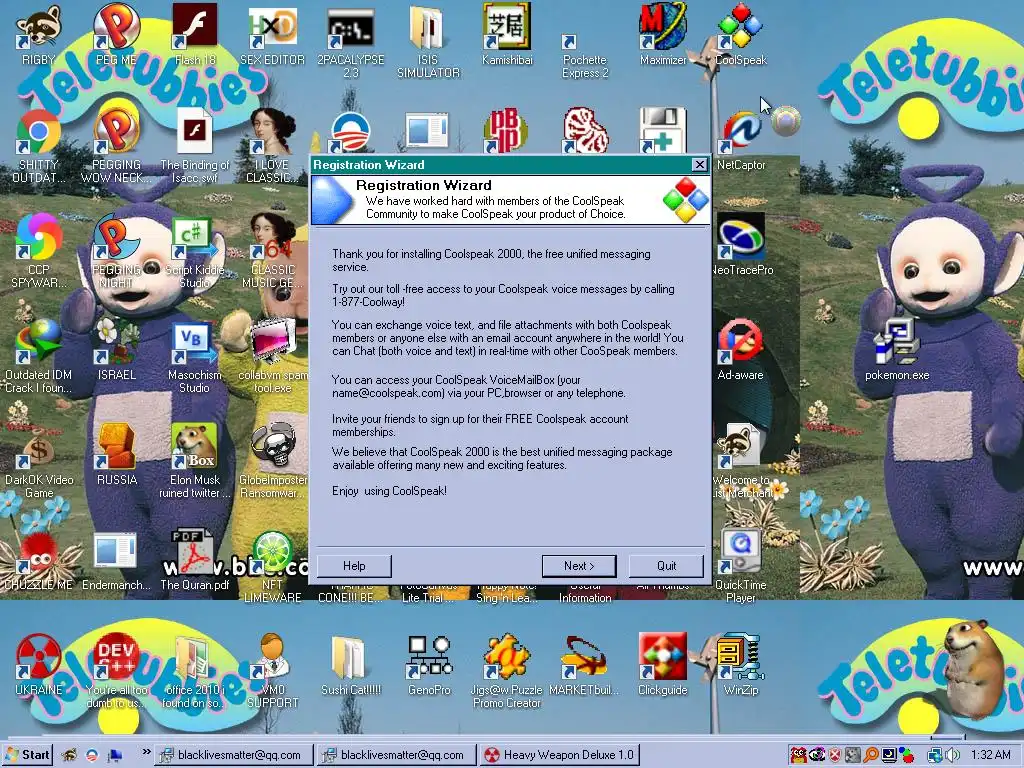
Task: Click Next in the Registration Wizard
Action: pos(579,566)
